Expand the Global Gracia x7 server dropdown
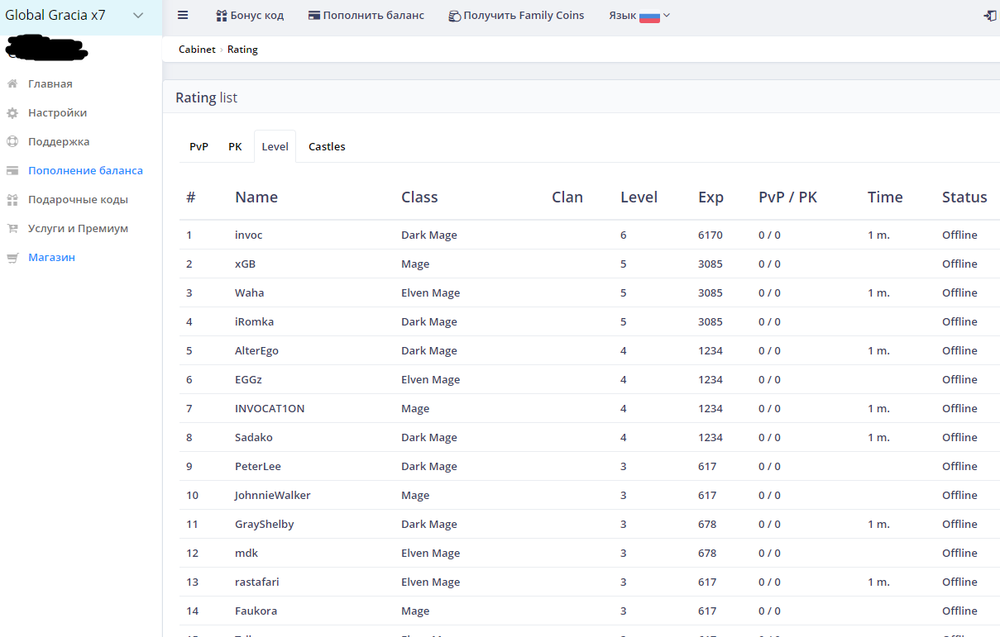This screenshot has height=637, width=1000. click(138, 16)
